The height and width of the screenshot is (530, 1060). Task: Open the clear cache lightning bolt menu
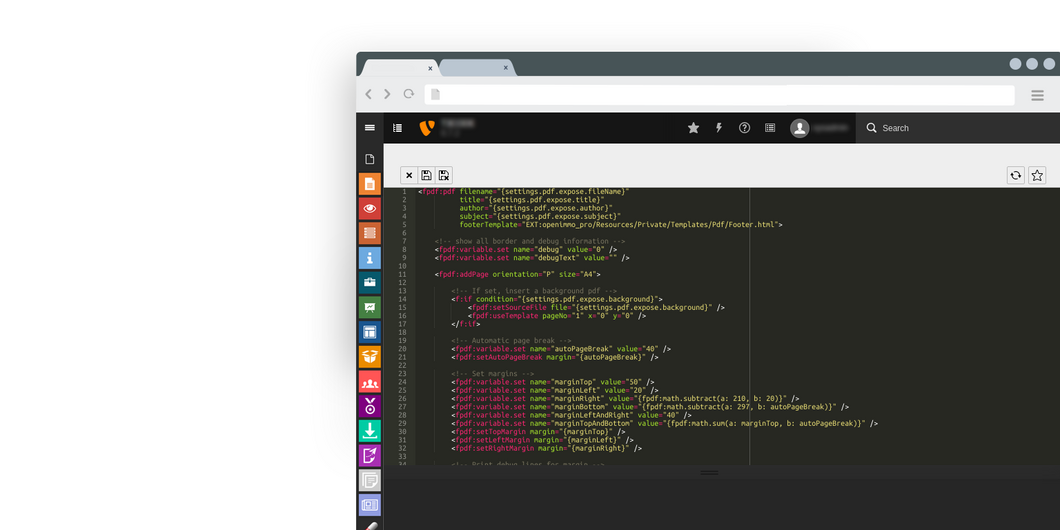click(x=719, y=128)
